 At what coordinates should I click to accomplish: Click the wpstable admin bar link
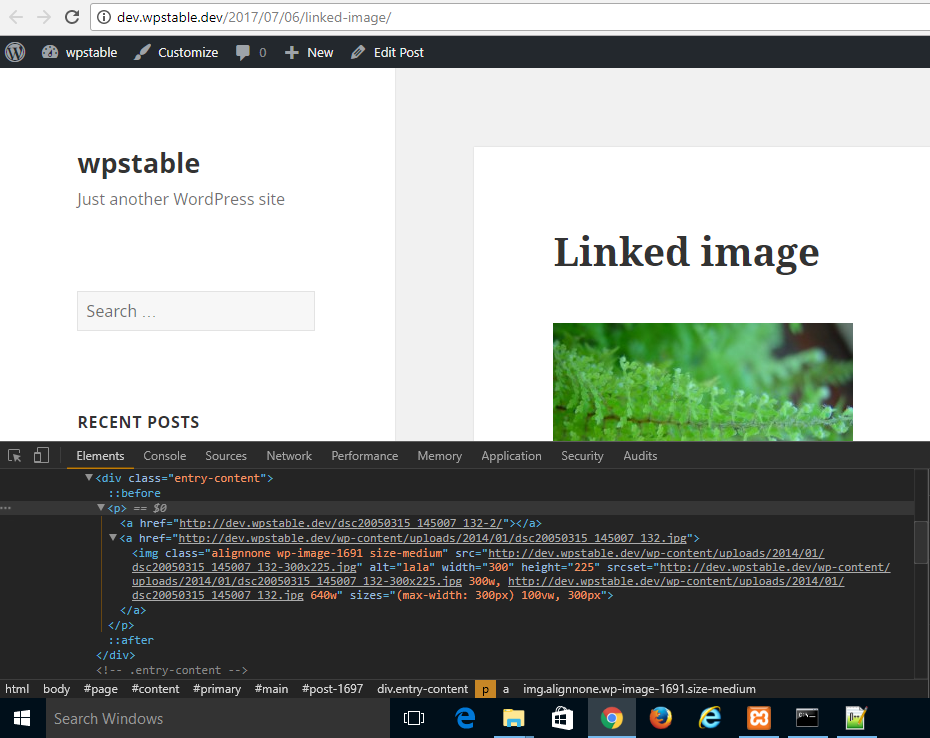click(x=91, y=52)
